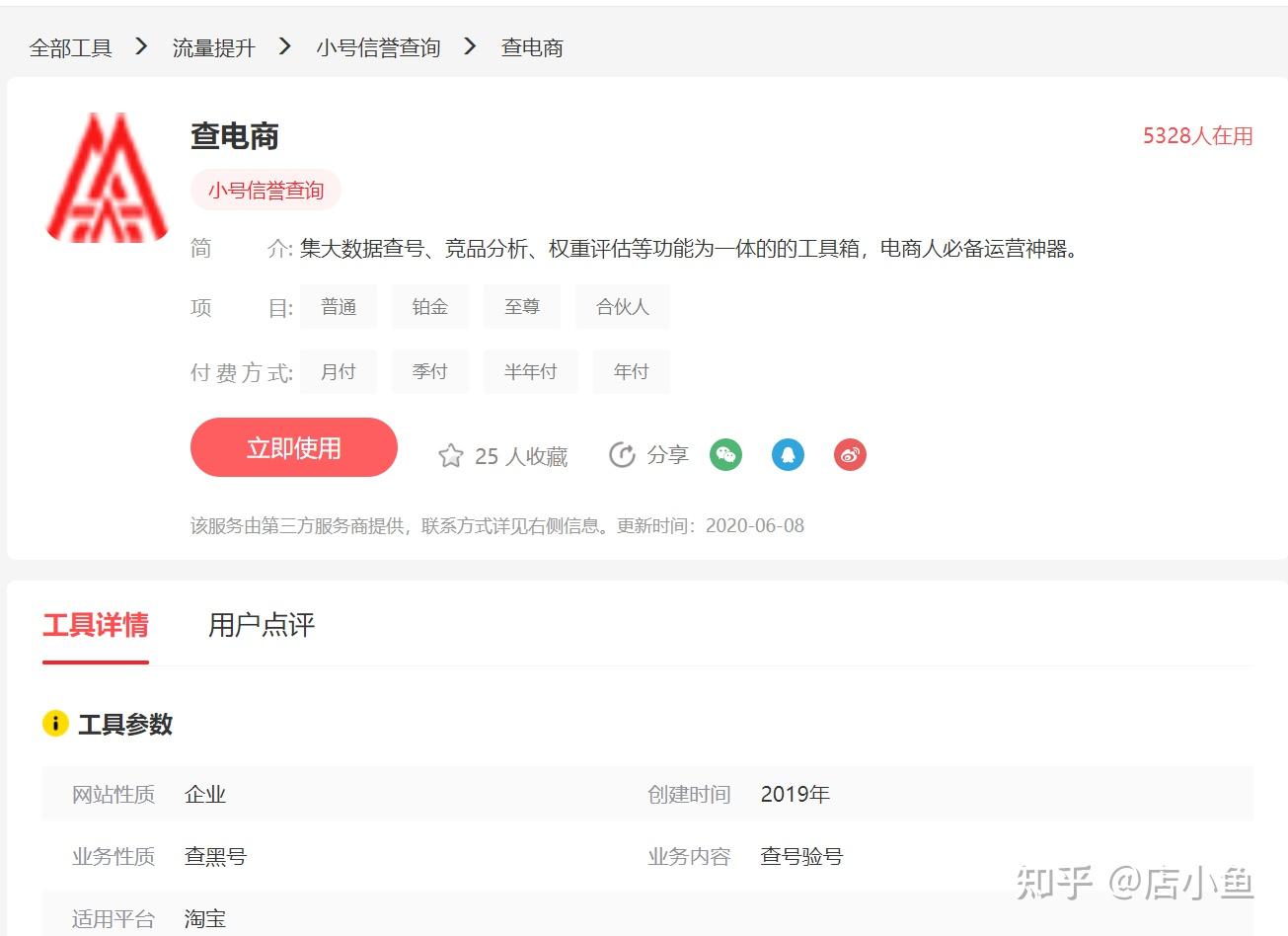
Task: Click the 小号信誉查询 pink tag
Action: tap(265, 190)
